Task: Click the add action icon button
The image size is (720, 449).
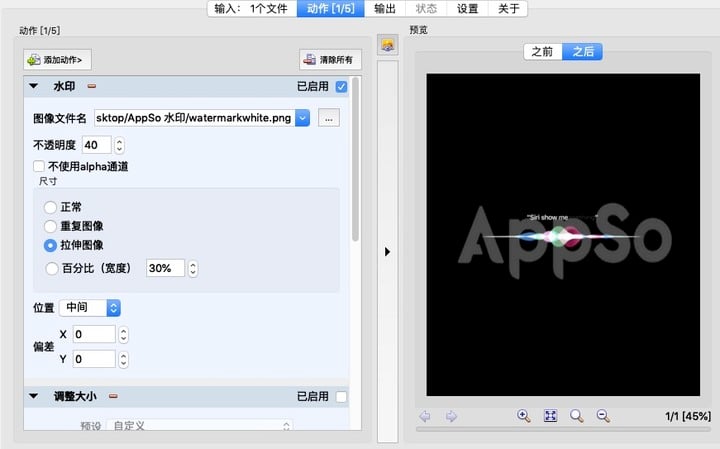Action: (x=57, y=60)
